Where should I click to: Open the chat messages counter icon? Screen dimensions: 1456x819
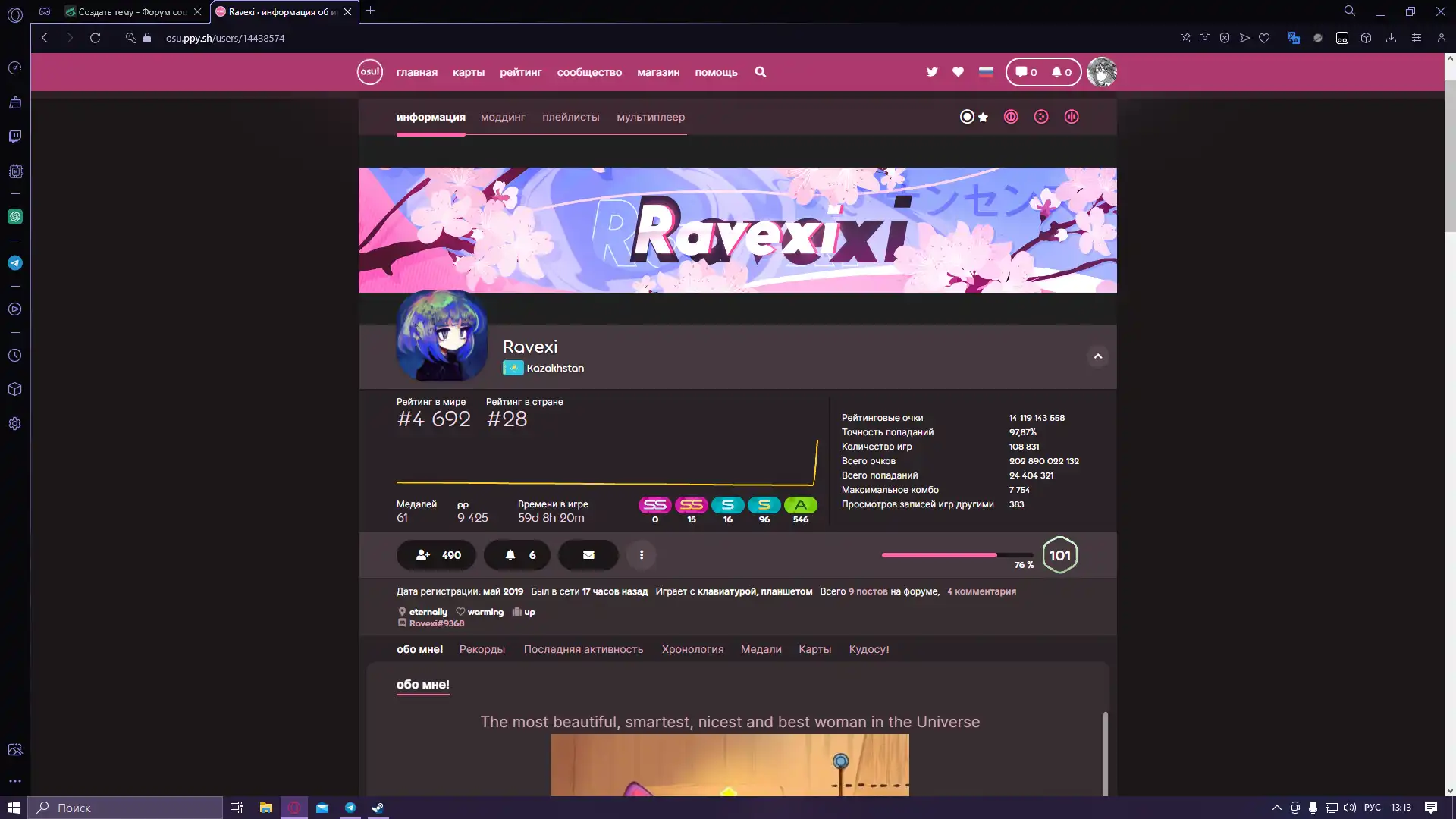pyautogui.click(x=1026, y=72)
